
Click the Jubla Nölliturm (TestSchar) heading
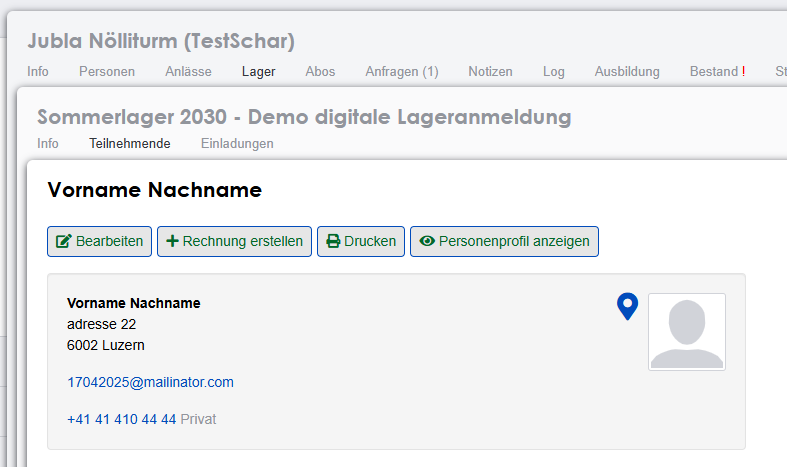161,41
